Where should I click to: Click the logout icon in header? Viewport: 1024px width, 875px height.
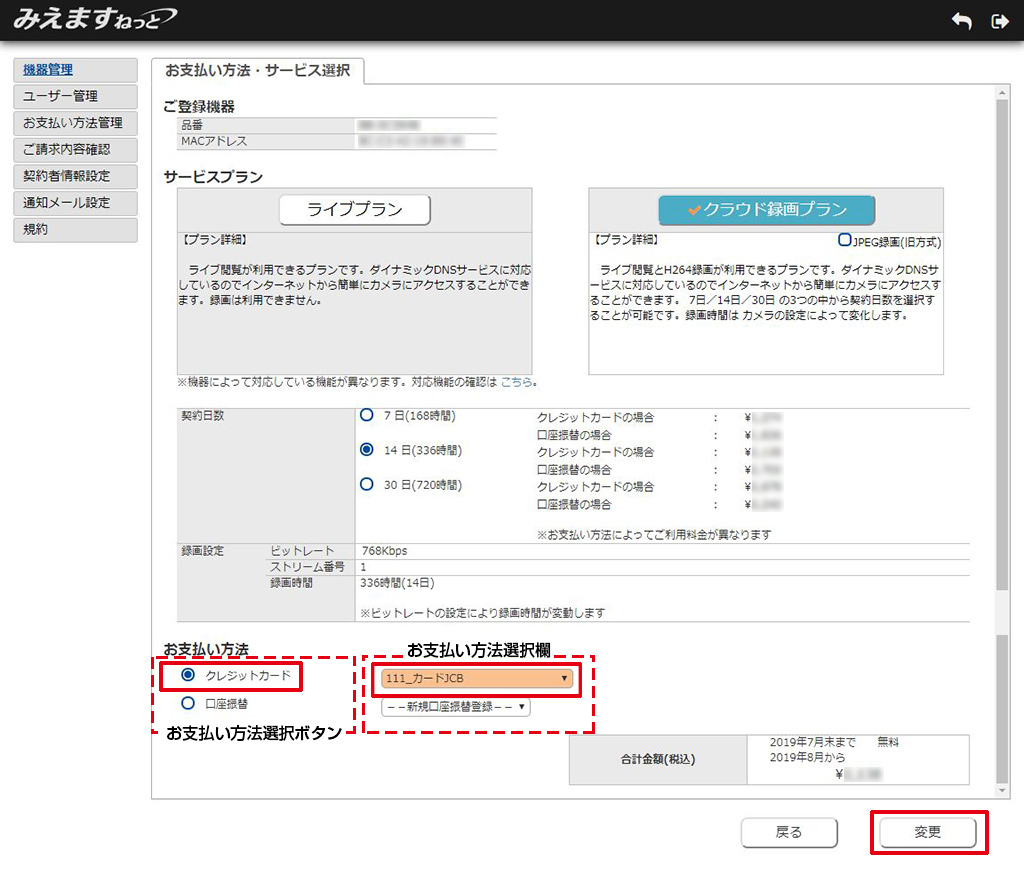coord(998,21)
